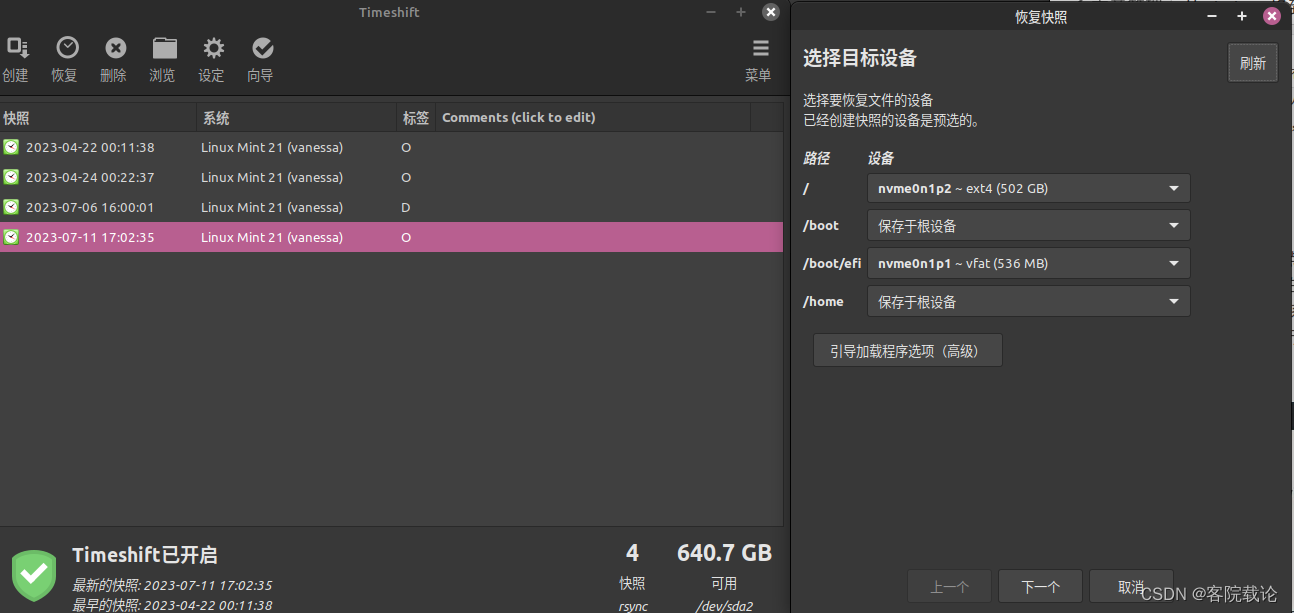
Task: Launch the Wizard (向导) checkmark icon
Action: [263, 48]
